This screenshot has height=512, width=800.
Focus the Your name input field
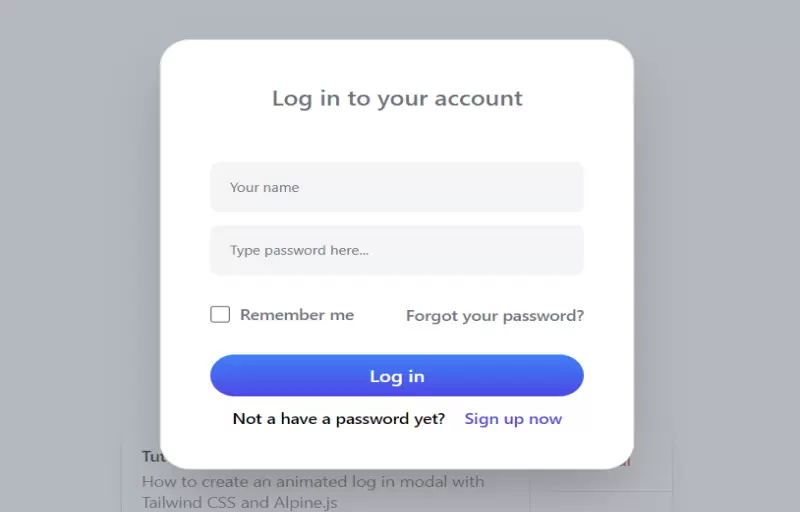[396, 187]
